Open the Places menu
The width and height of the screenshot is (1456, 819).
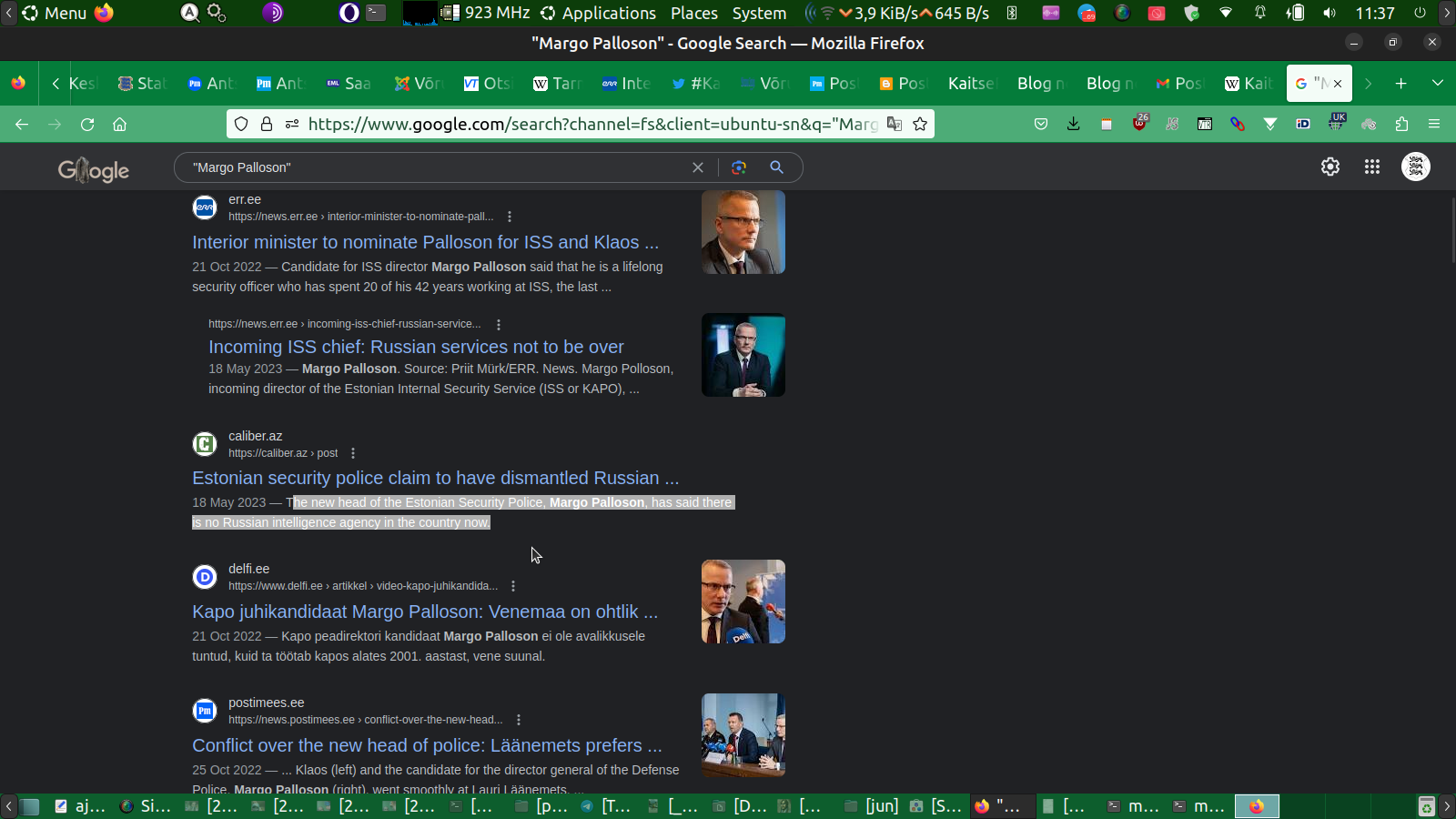coord(694,13)
